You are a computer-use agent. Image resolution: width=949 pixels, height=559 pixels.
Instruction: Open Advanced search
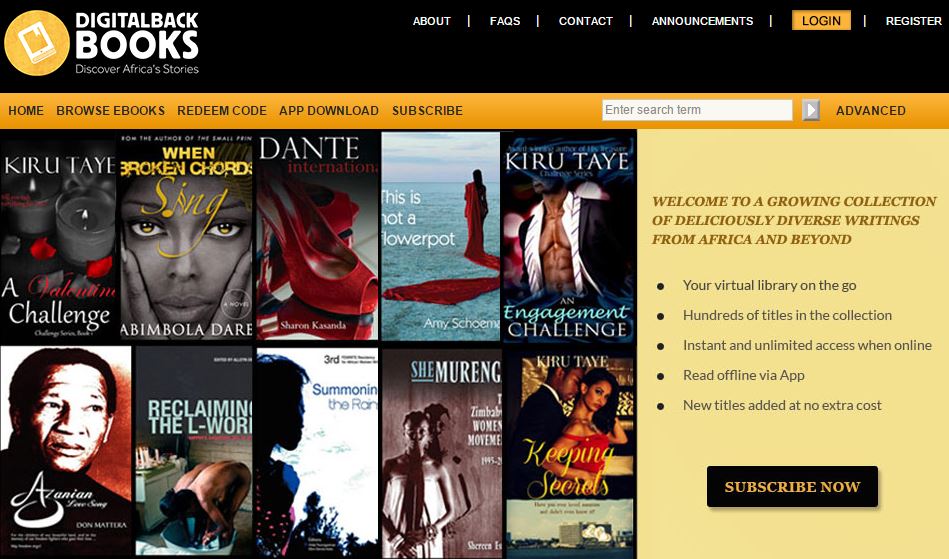click(x=871, y=111)
